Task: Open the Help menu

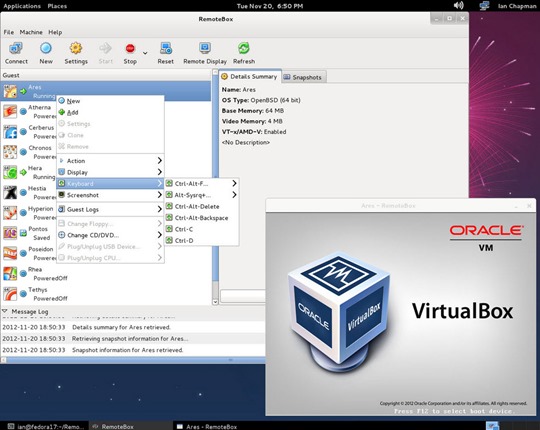Action: 55,32
